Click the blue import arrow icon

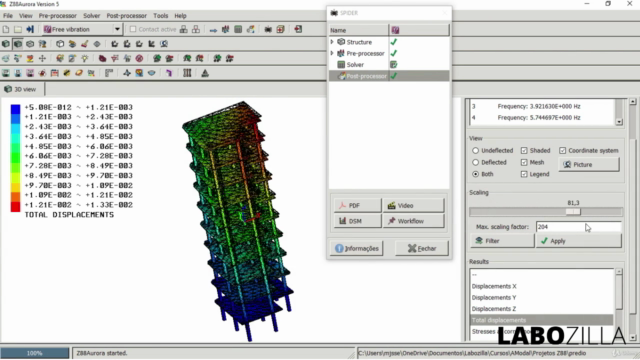30,29
